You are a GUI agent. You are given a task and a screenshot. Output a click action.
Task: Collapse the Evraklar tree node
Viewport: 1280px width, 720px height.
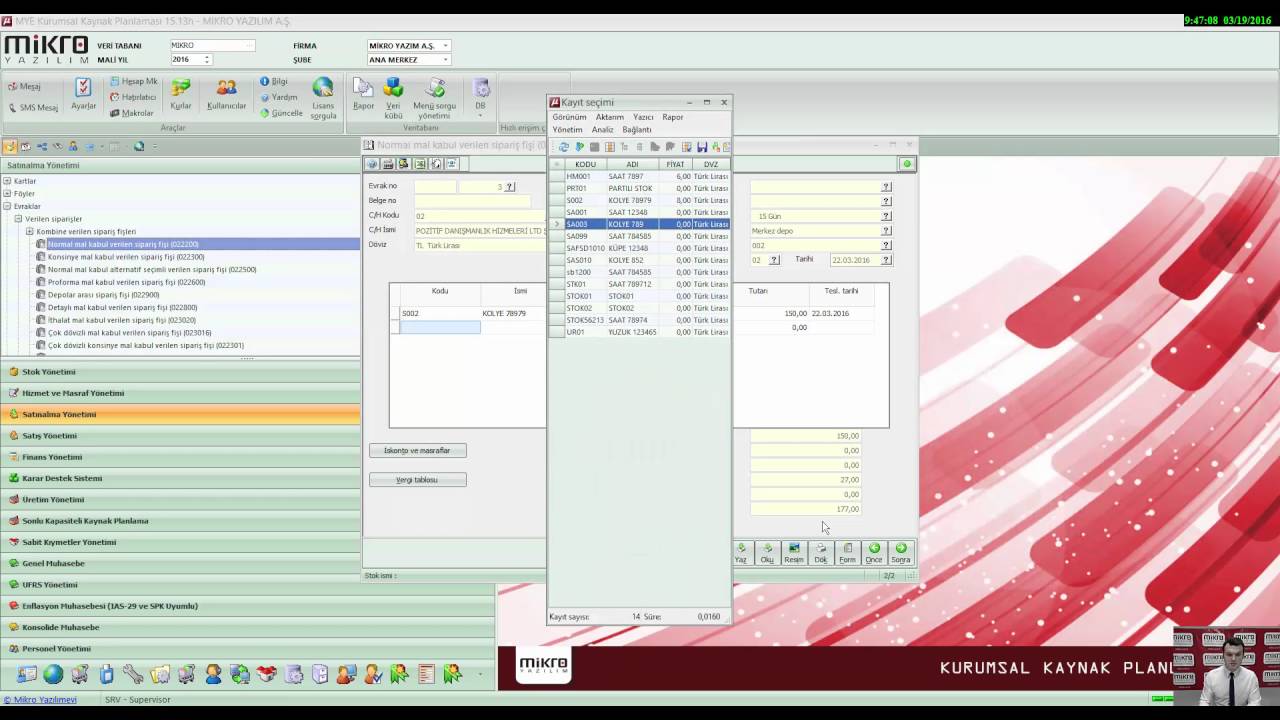point(7,206)
